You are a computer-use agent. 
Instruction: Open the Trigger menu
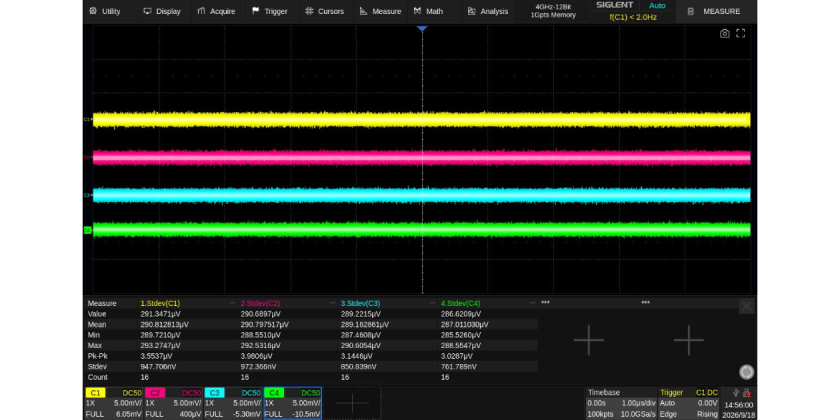pyautogui.click(x=269, y=11)
